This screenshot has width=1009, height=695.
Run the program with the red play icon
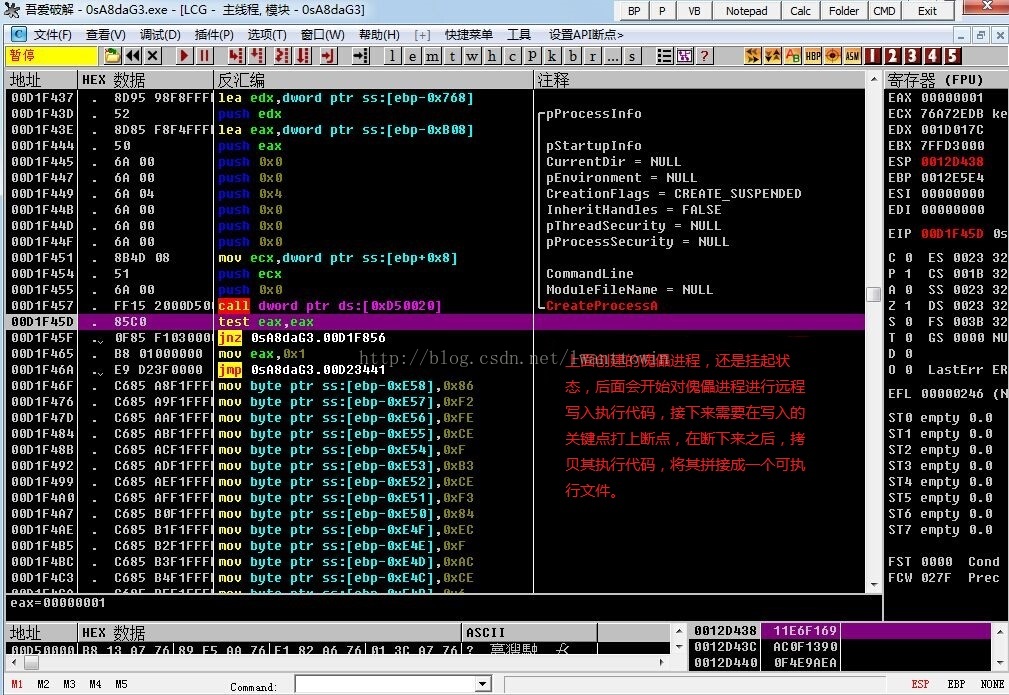coord(185,56)
